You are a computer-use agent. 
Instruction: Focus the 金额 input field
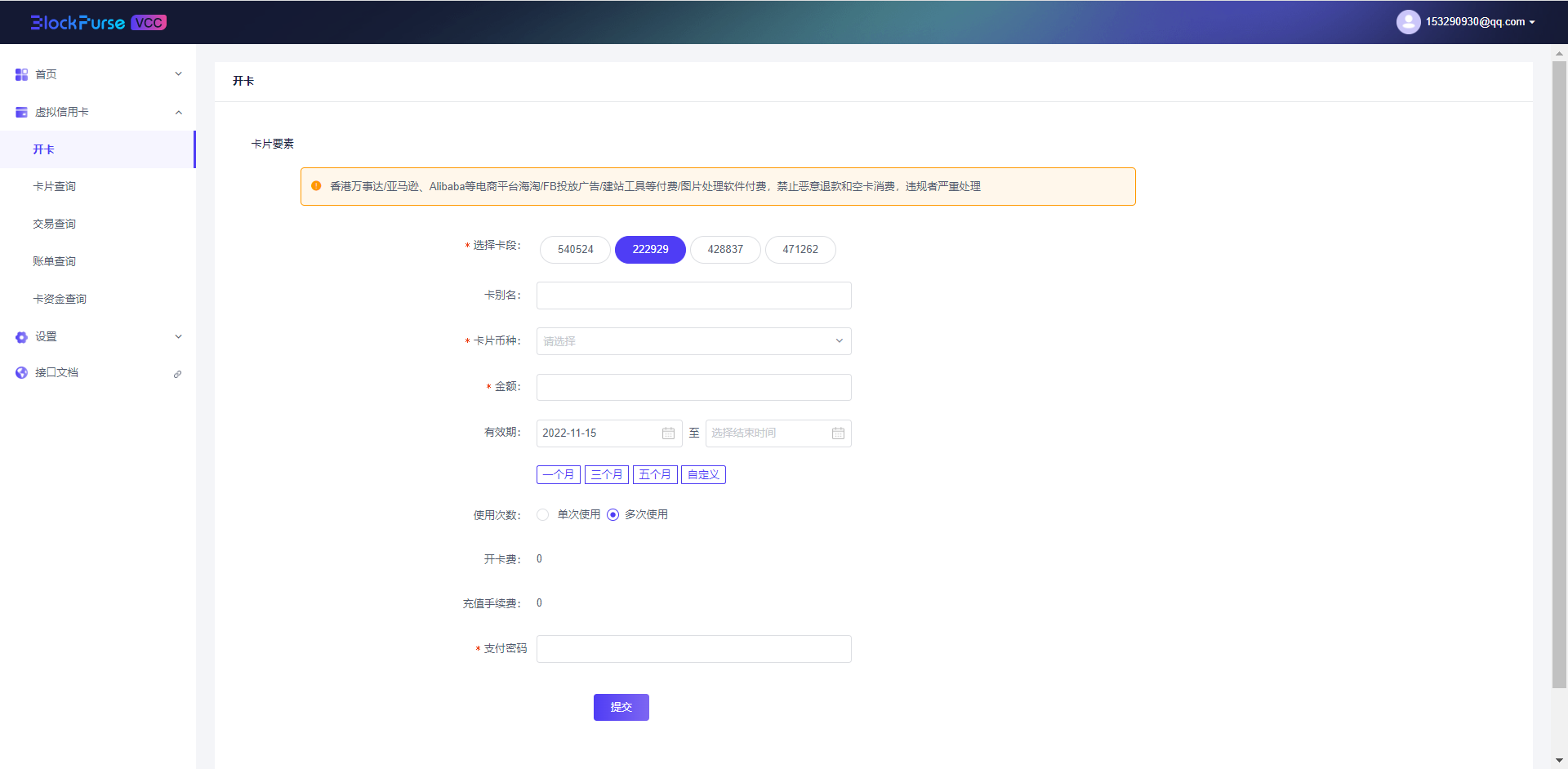click(x=693, y=387)
